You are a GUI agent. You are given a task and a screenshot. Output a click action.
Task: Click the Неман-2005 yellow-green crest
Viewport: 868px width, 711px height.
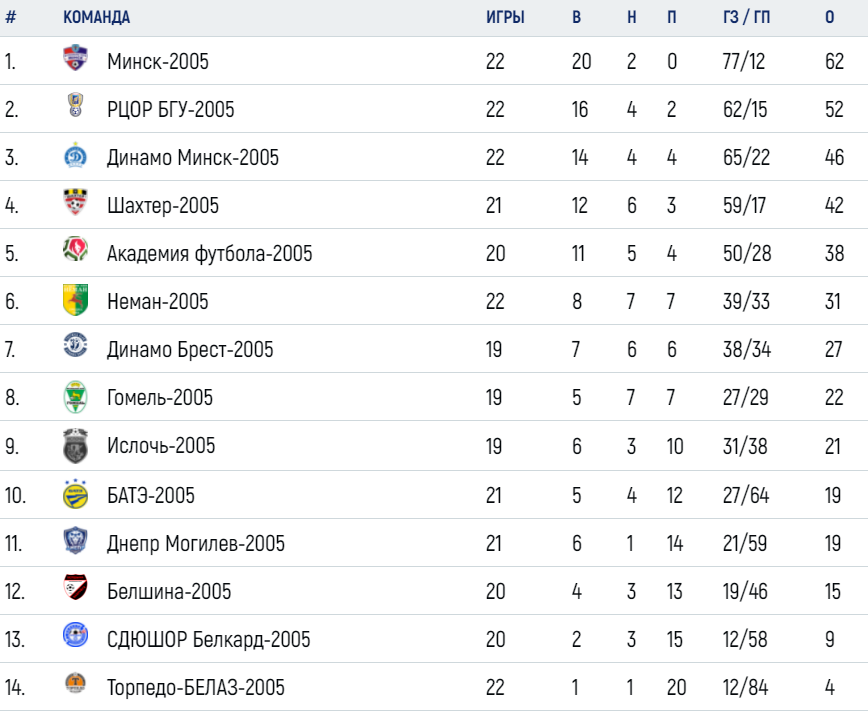coord(75,300)
